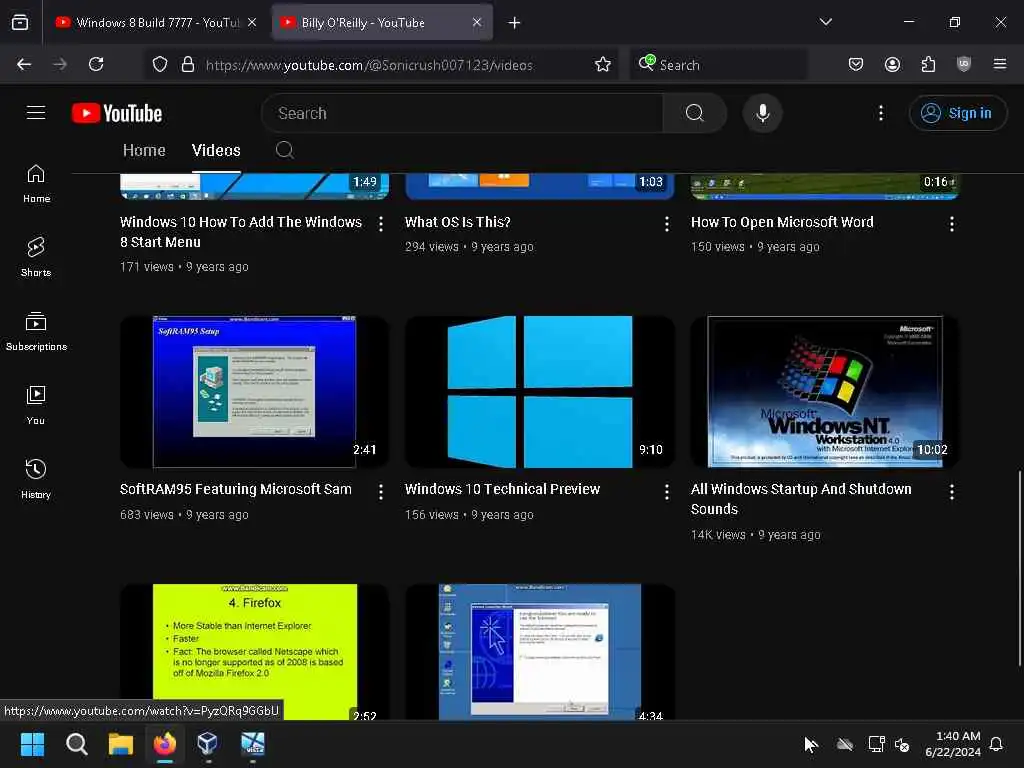1024x768 pixels.
Task: Open History in the sidebar
Action: tap(36, 479)
